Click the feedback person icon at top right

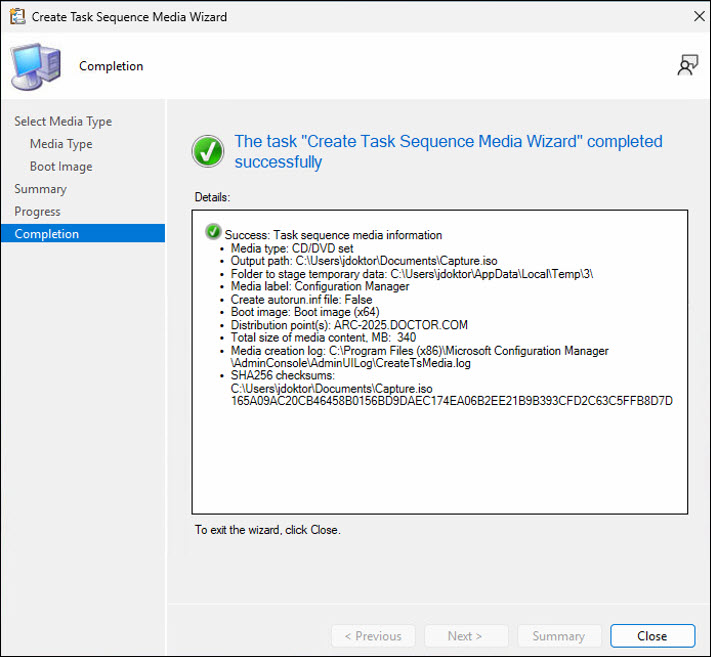pyautogui.click(x=687, y=66)
